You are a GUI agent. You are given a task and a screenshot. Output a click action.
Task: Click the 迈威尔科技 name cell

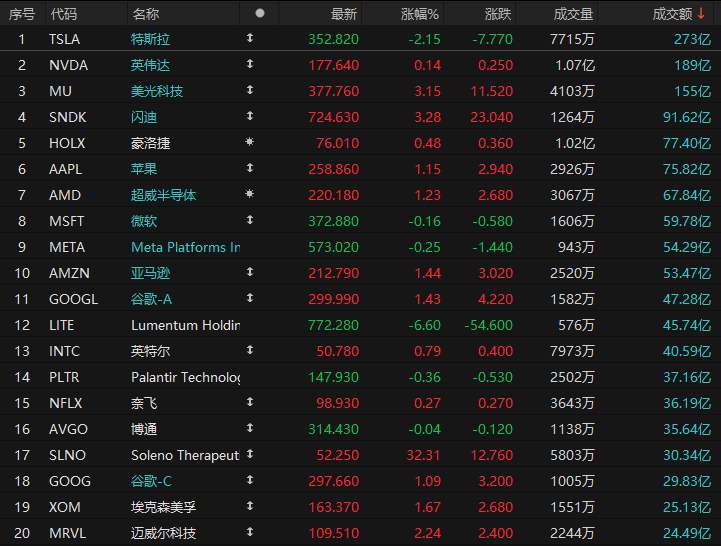(163, 533)
